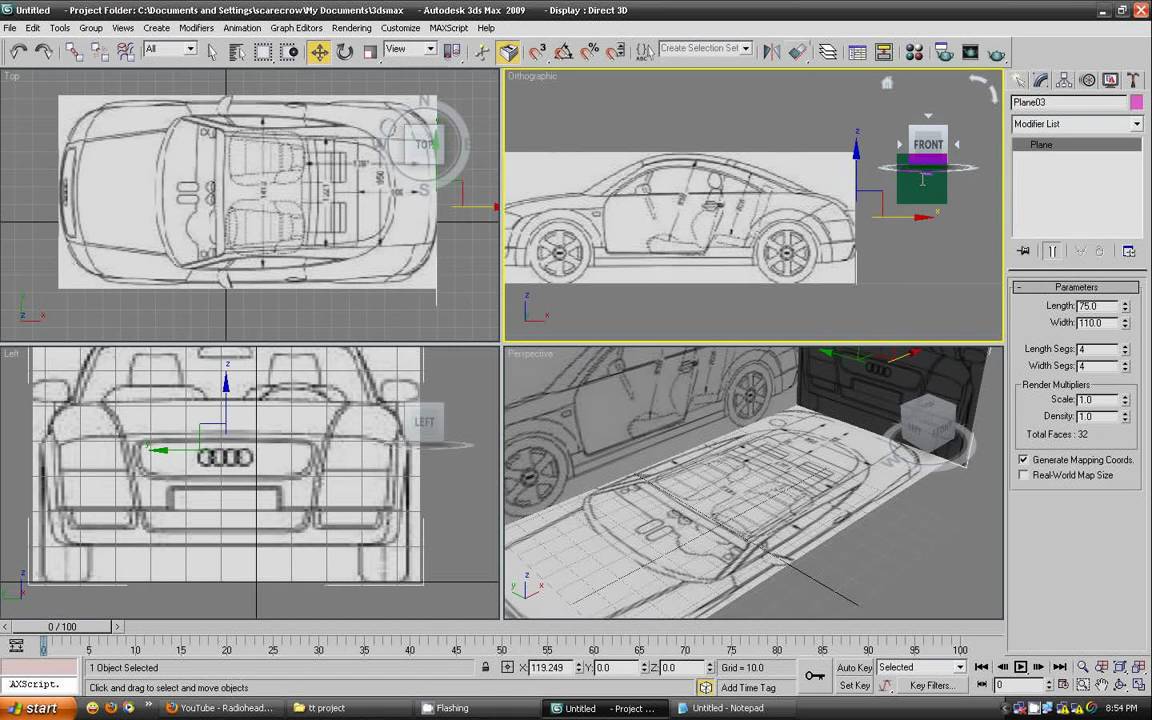Screen dimensions: 1152x720
Task: Select the Move tool in toolbar
Action: coord(319,52)
